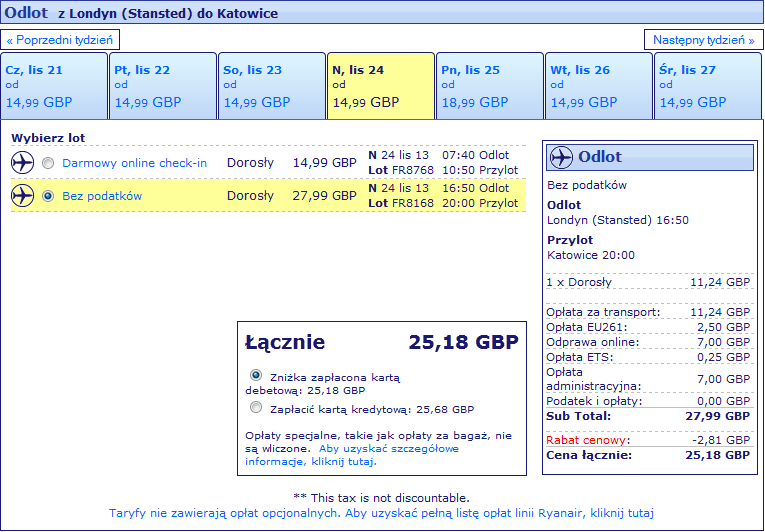Viewport: 765px width, 532px height.
Task: Open Bez podatków fare link
Action: tap(102, 196)
